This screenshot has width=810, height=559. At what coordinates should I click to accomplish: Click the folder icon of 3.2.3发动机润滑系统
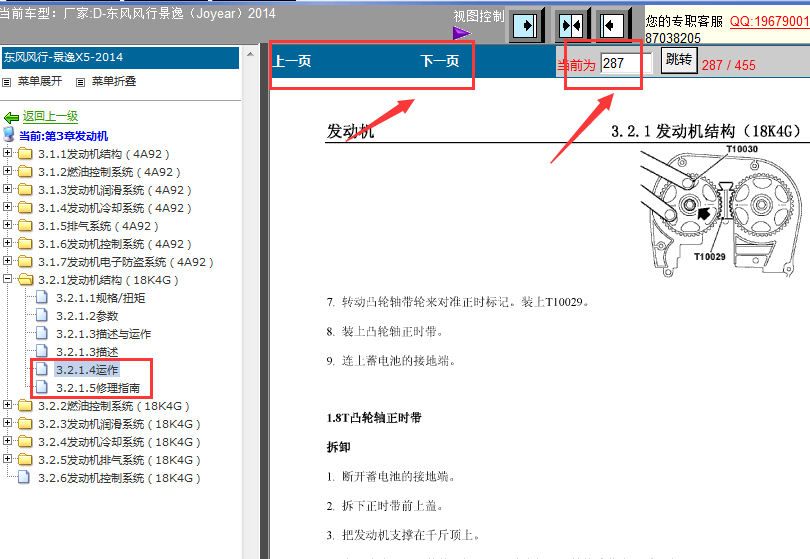25,424
